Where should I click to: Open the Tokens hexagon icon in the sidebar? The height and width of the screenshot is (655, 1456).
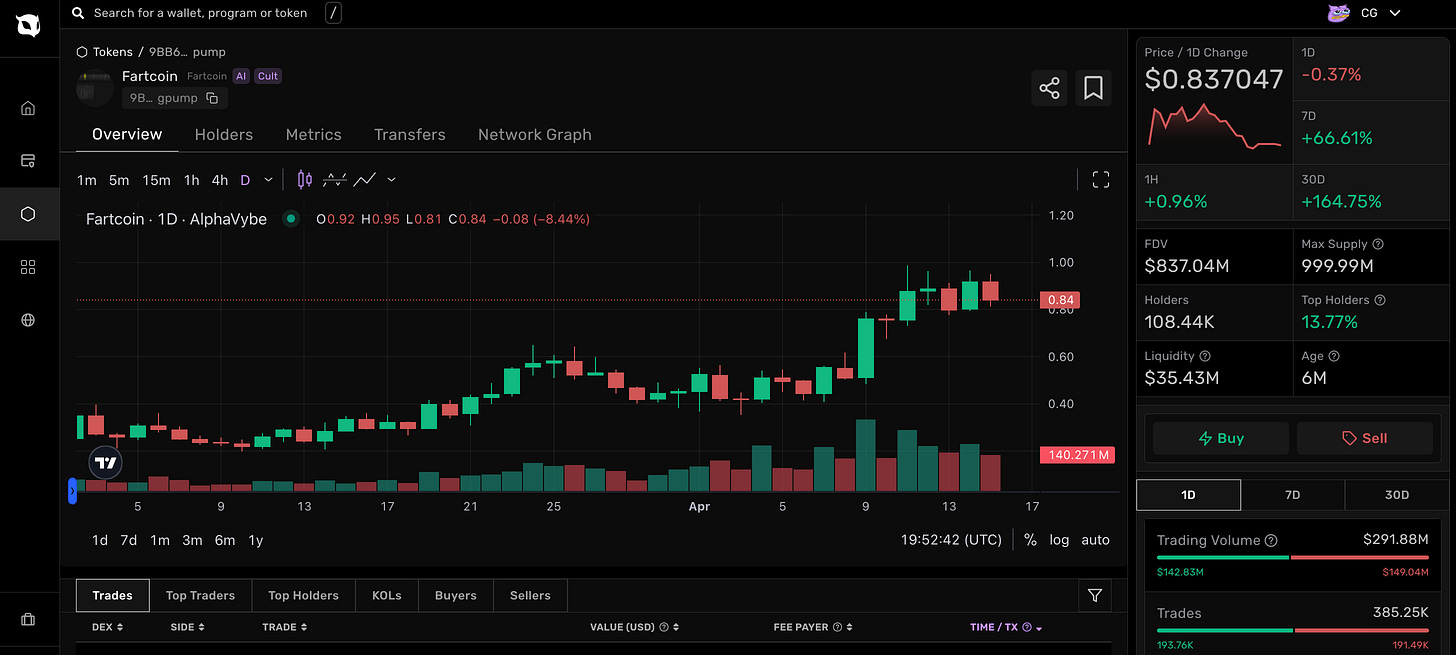pos(28,214)
